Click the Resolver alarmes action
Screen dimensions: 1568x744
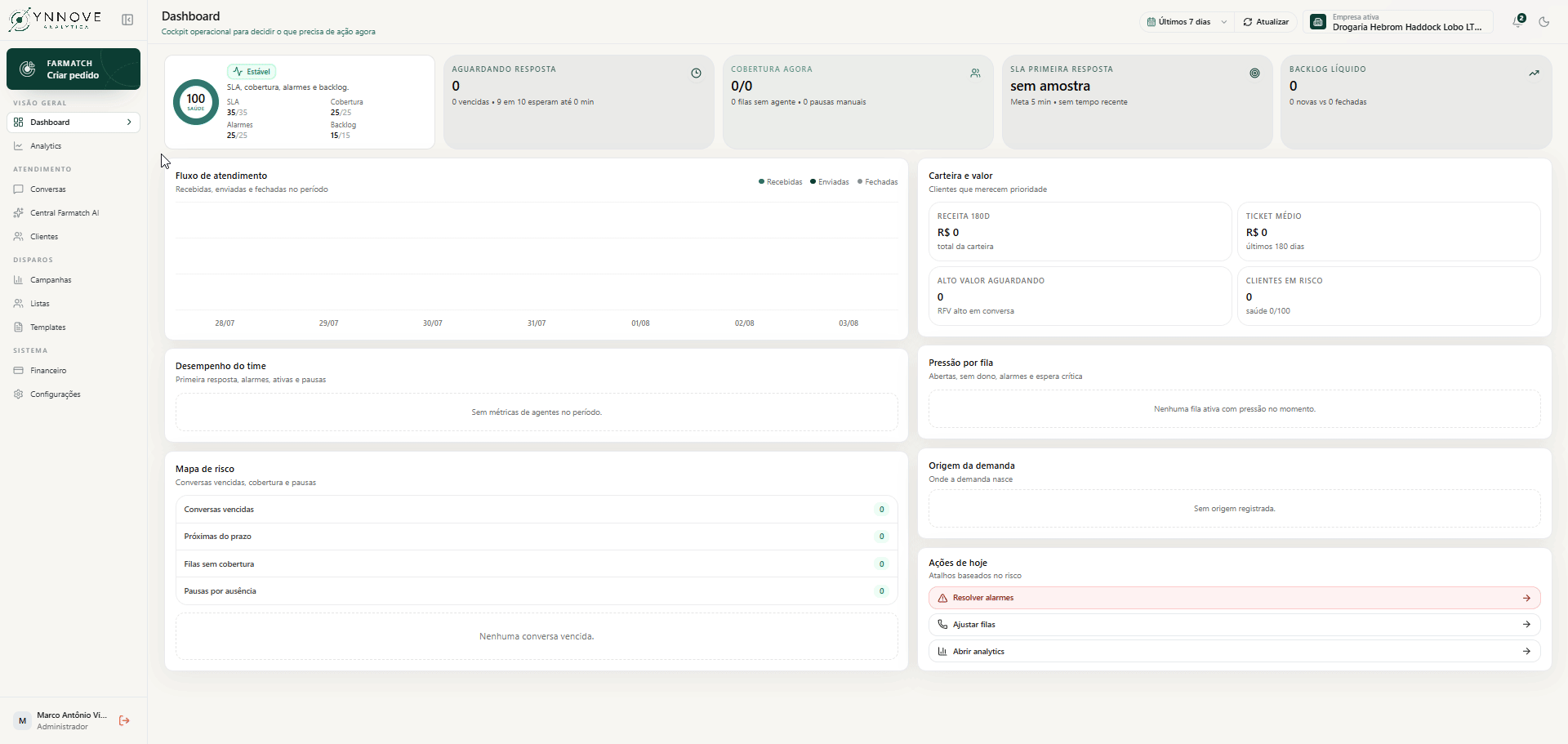1235,598
